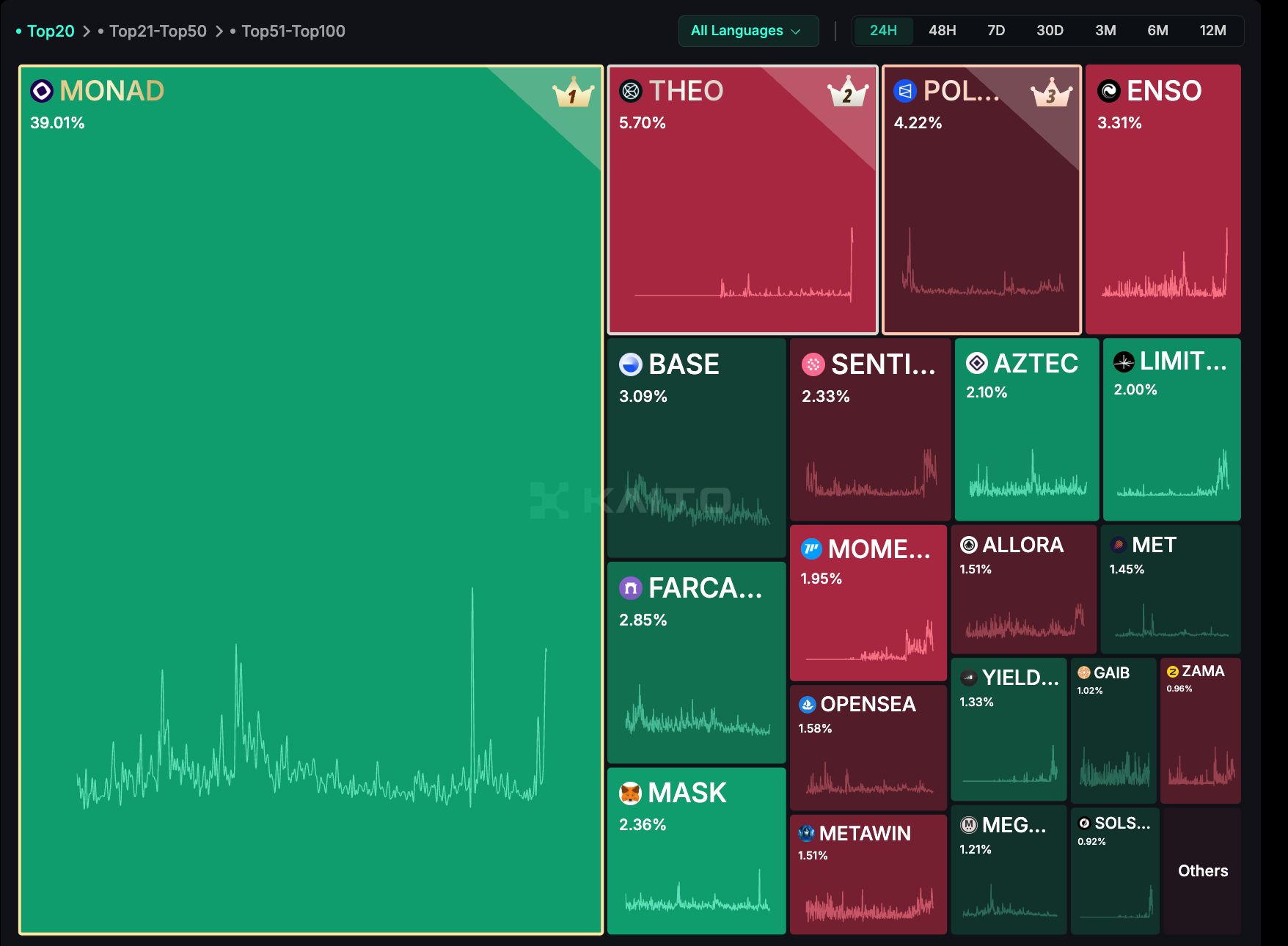Image resolution: width=1288 pixels, height=946 pixels.
Task: Switch to the 7D timeframe
Action: 995,31
